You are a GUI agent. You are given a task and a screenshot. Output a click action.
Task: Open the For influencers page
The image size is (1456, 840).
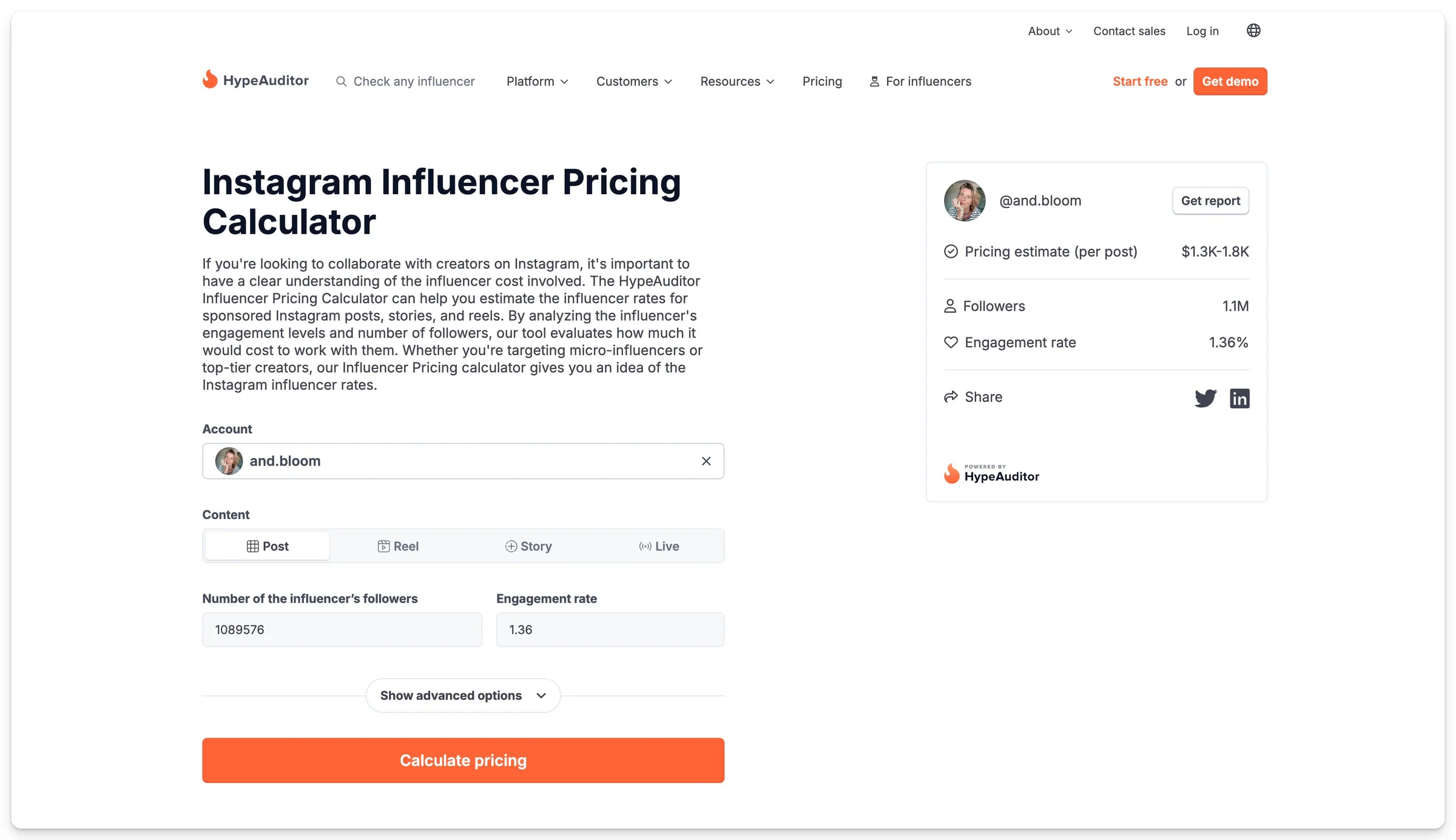pos(920,81)
